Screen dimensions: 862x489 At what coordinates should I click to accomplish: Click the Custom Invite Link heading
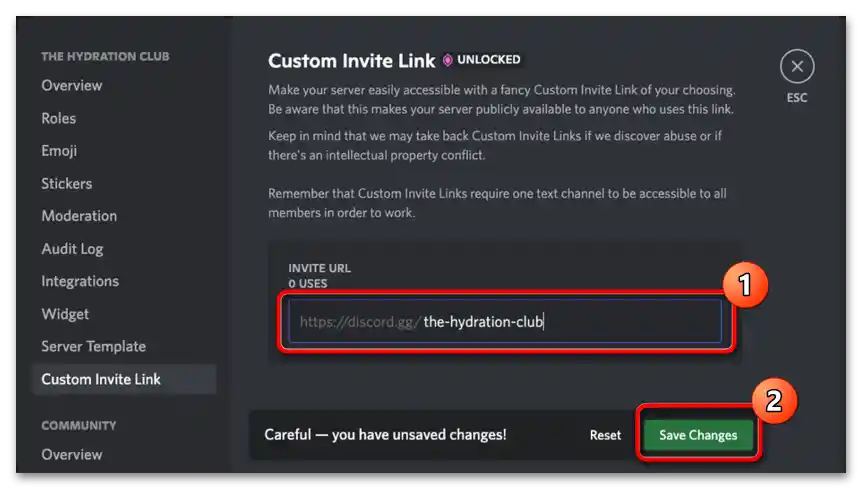(351, 60)
